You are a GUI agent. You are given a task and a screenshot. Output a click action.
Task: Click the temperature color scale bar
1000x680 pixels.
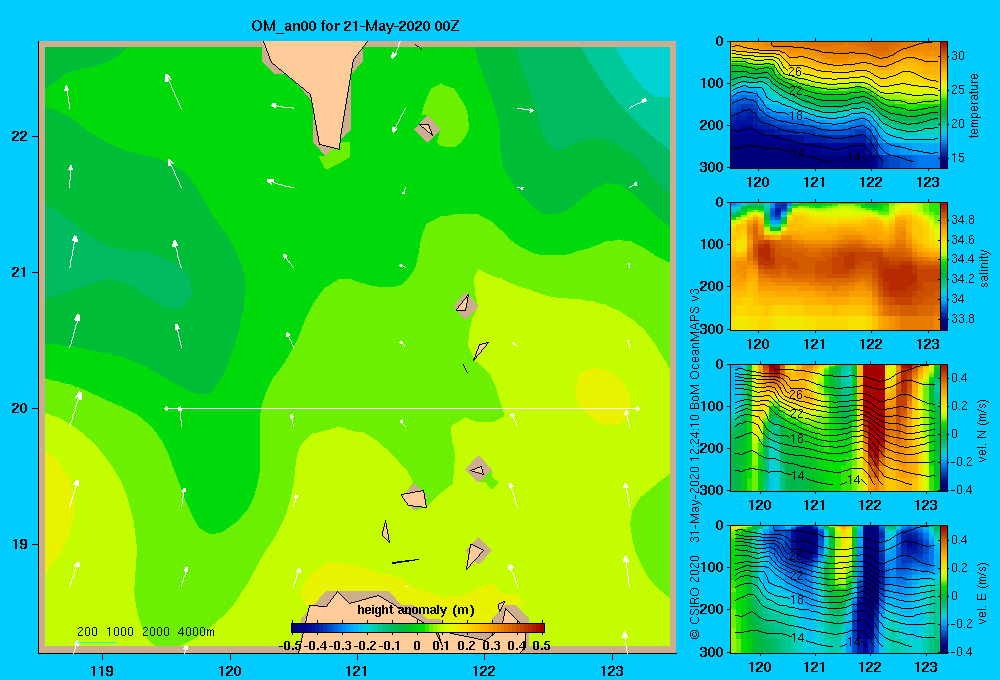point(944,105)
